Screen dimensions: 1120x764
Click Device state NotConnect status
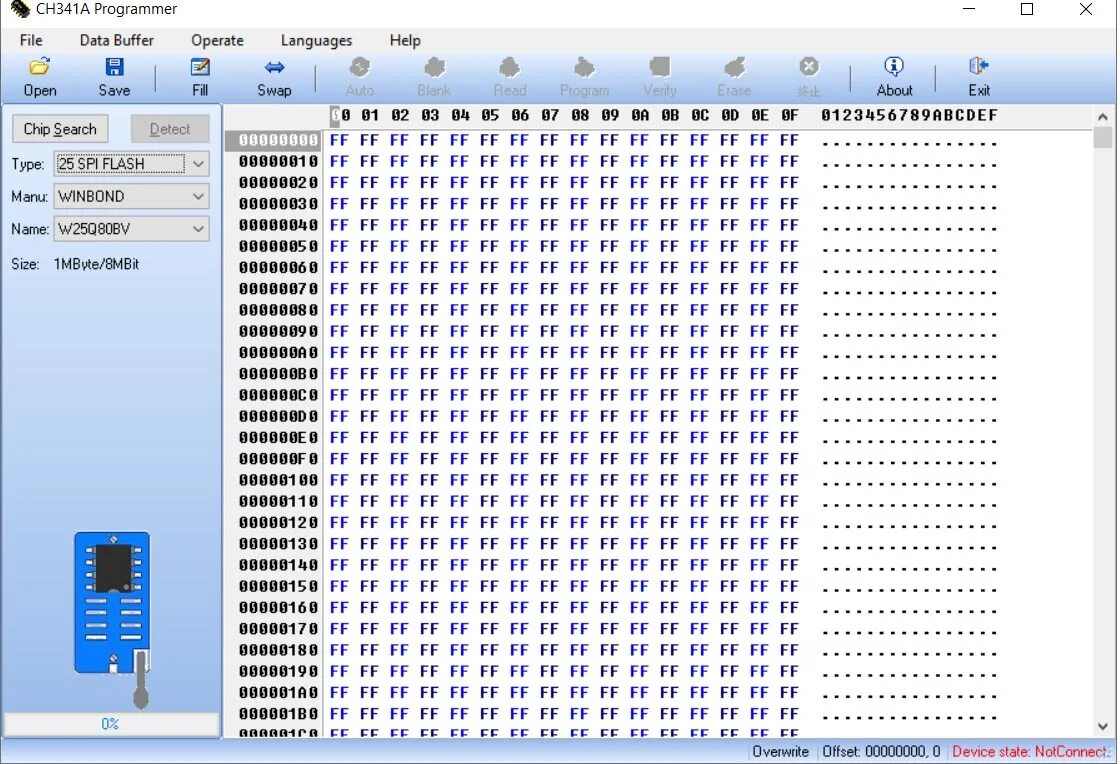point(1029,751)
